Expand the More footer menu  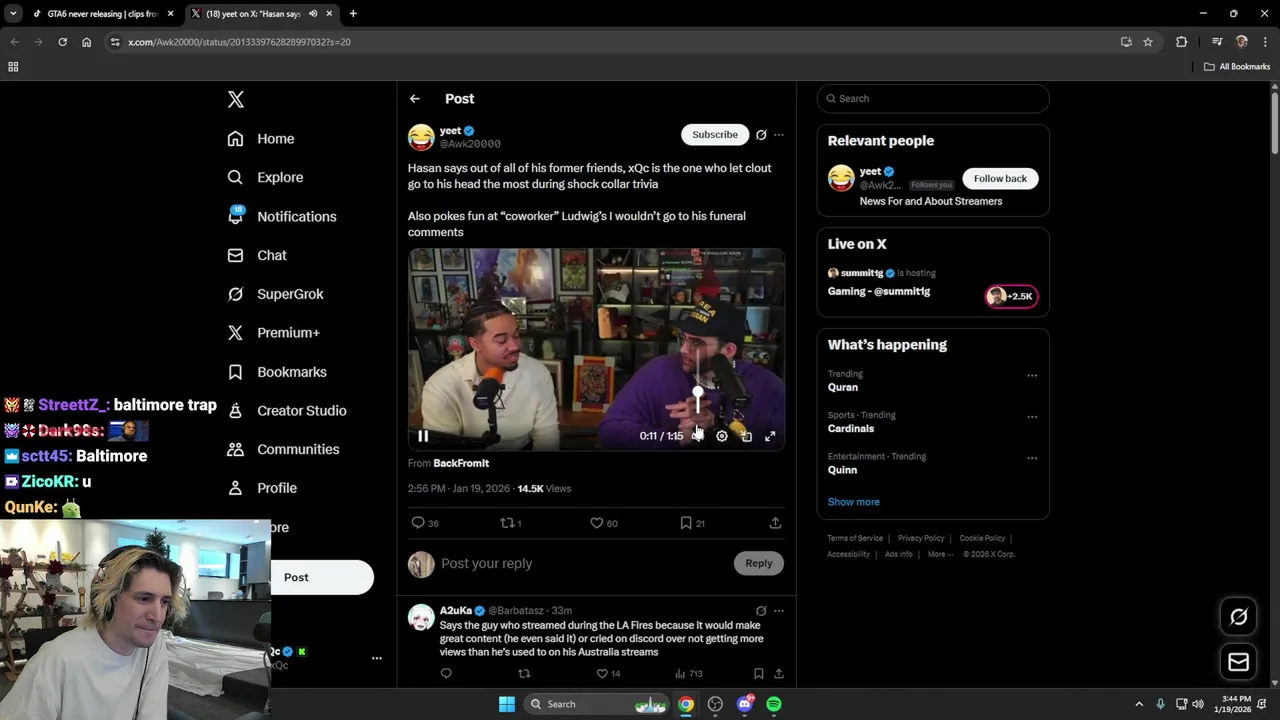[939, 554]
